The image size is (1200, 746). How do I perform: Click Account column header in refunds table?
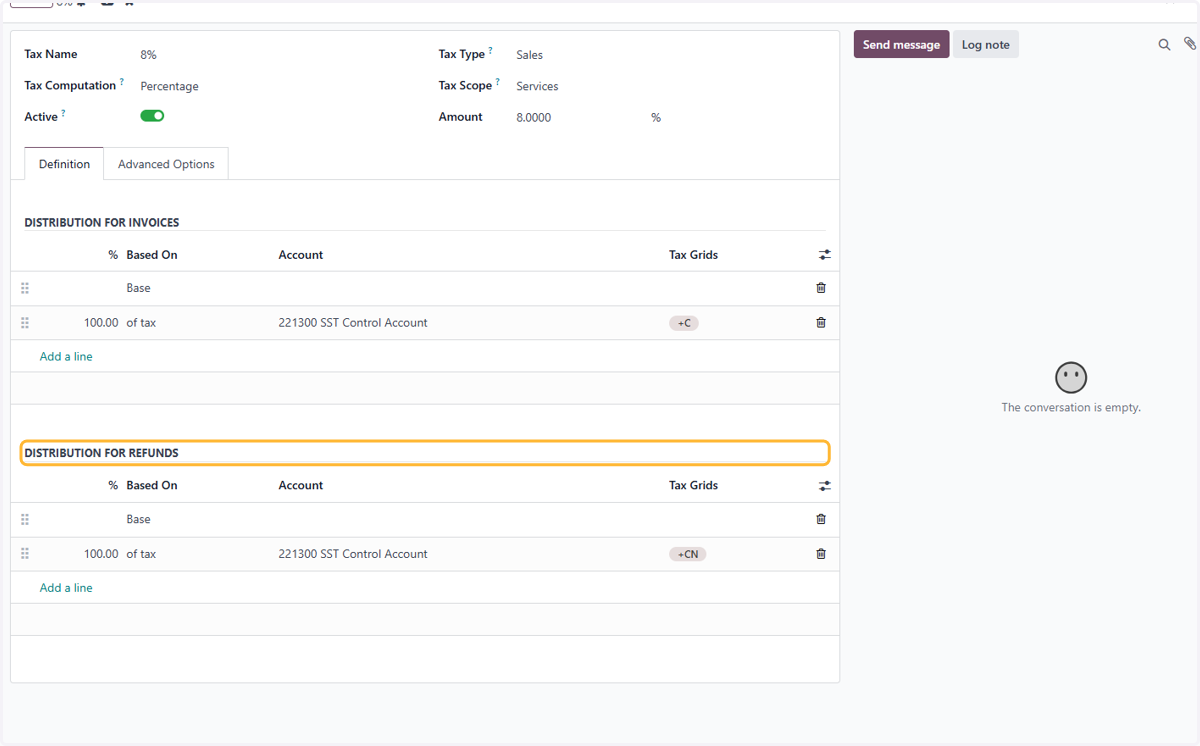pyautogui.click(x=301, y=485)
